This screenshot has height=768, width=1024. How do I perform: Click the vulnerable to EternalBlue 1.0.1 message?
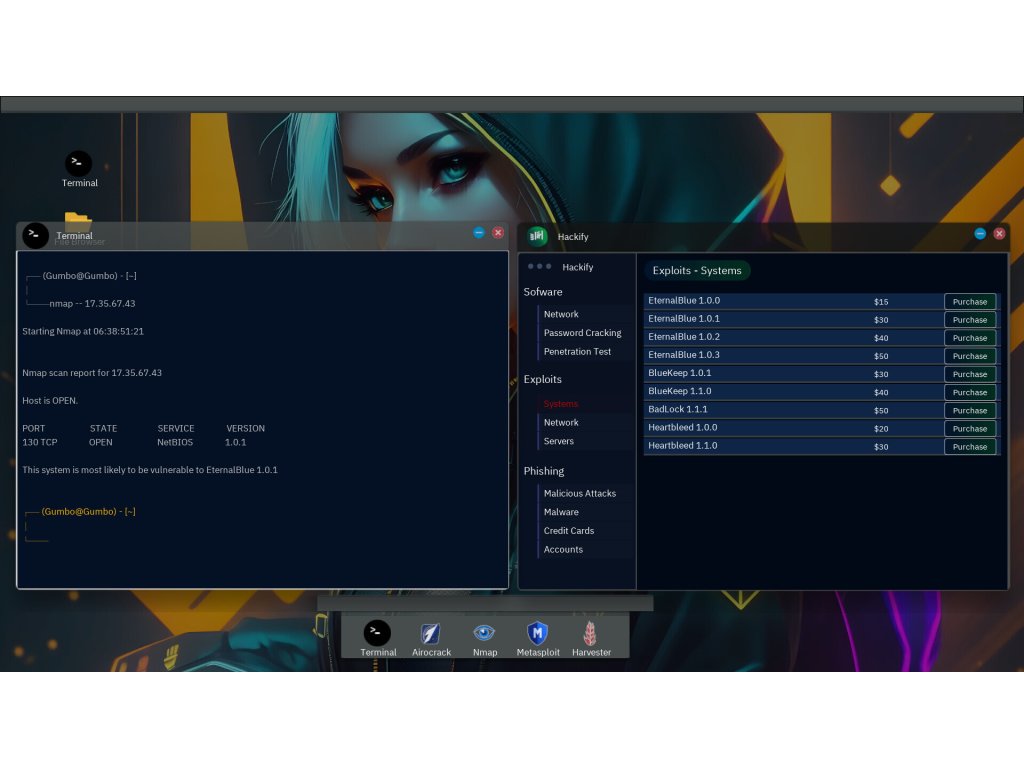tap(150, 470)
